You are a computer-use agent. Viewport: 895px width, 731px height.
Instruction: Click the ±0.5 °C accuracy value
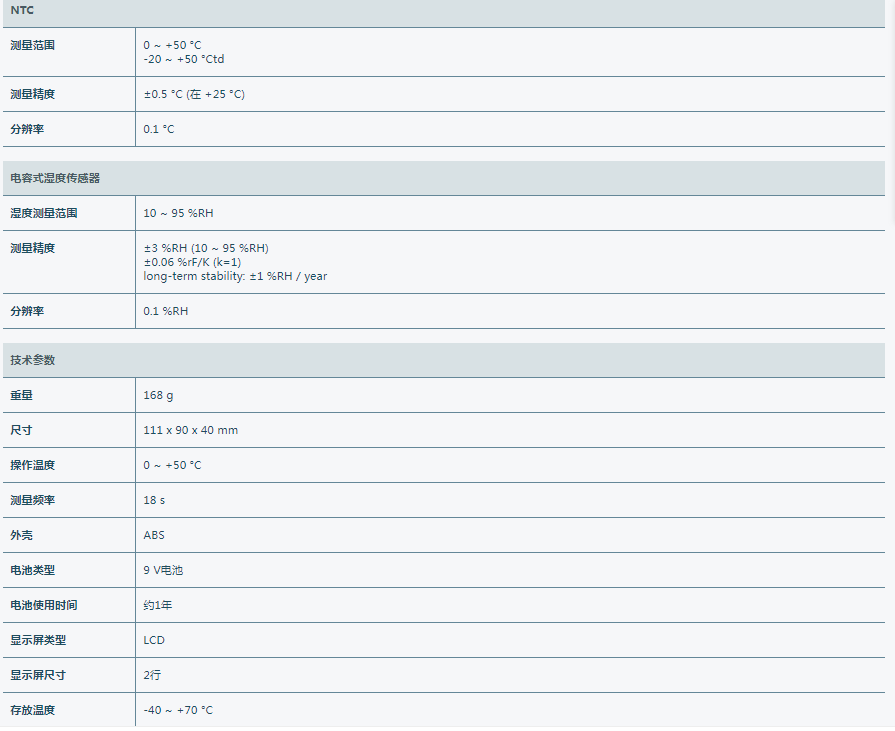(x=193, y=94)
